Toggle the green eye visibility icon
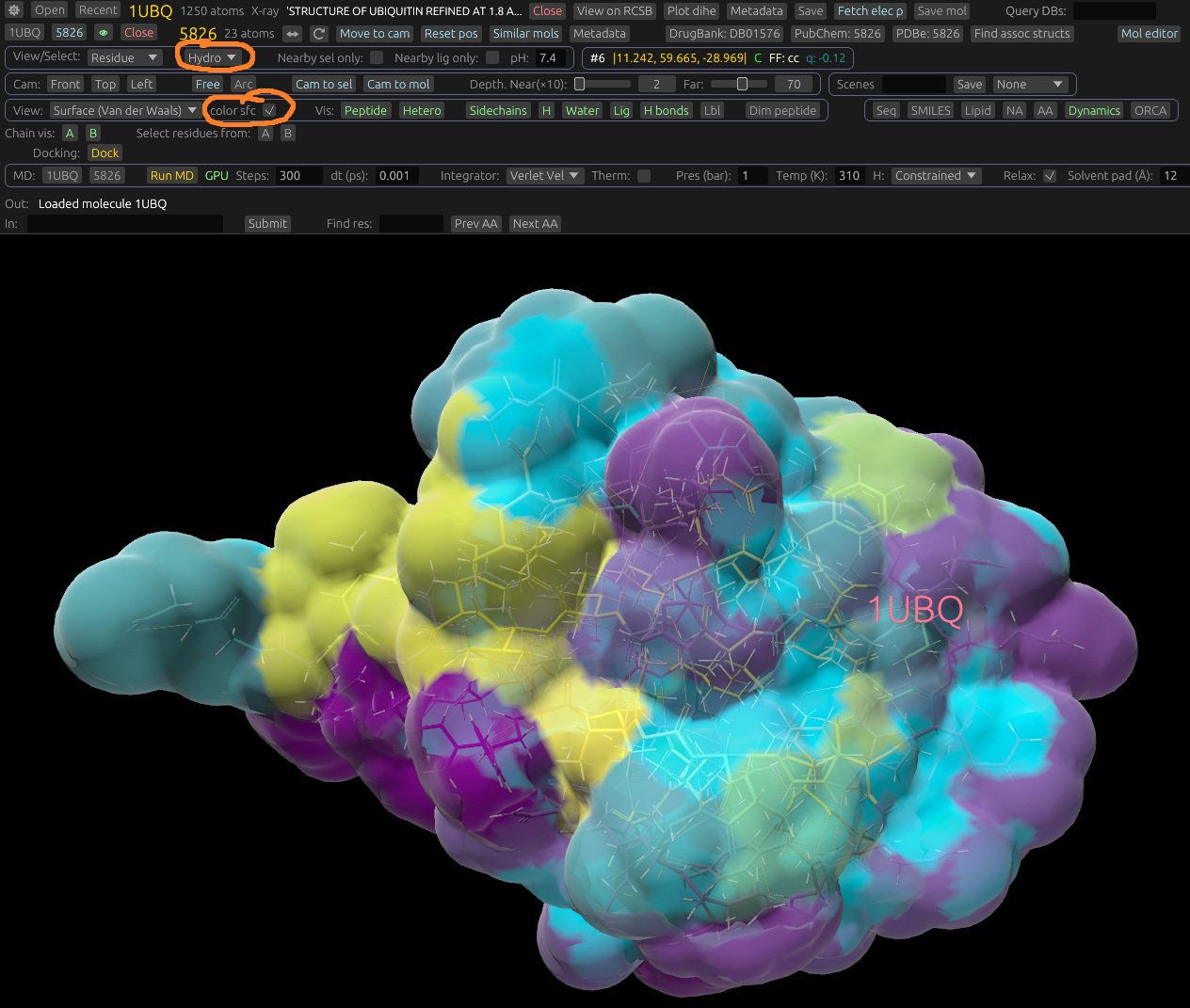Viewport: 1190px width, 1008px height. pos(104,33)
